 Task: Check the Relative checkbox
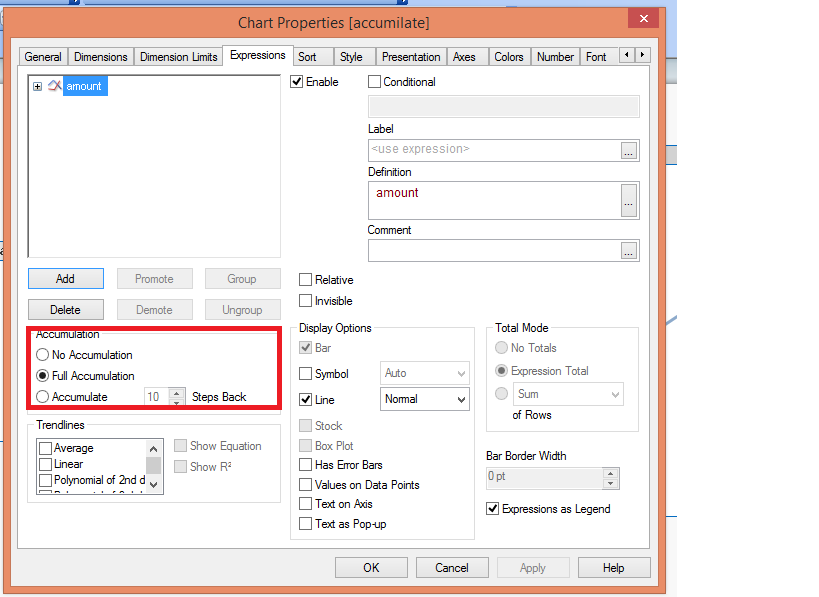[306, 280]
